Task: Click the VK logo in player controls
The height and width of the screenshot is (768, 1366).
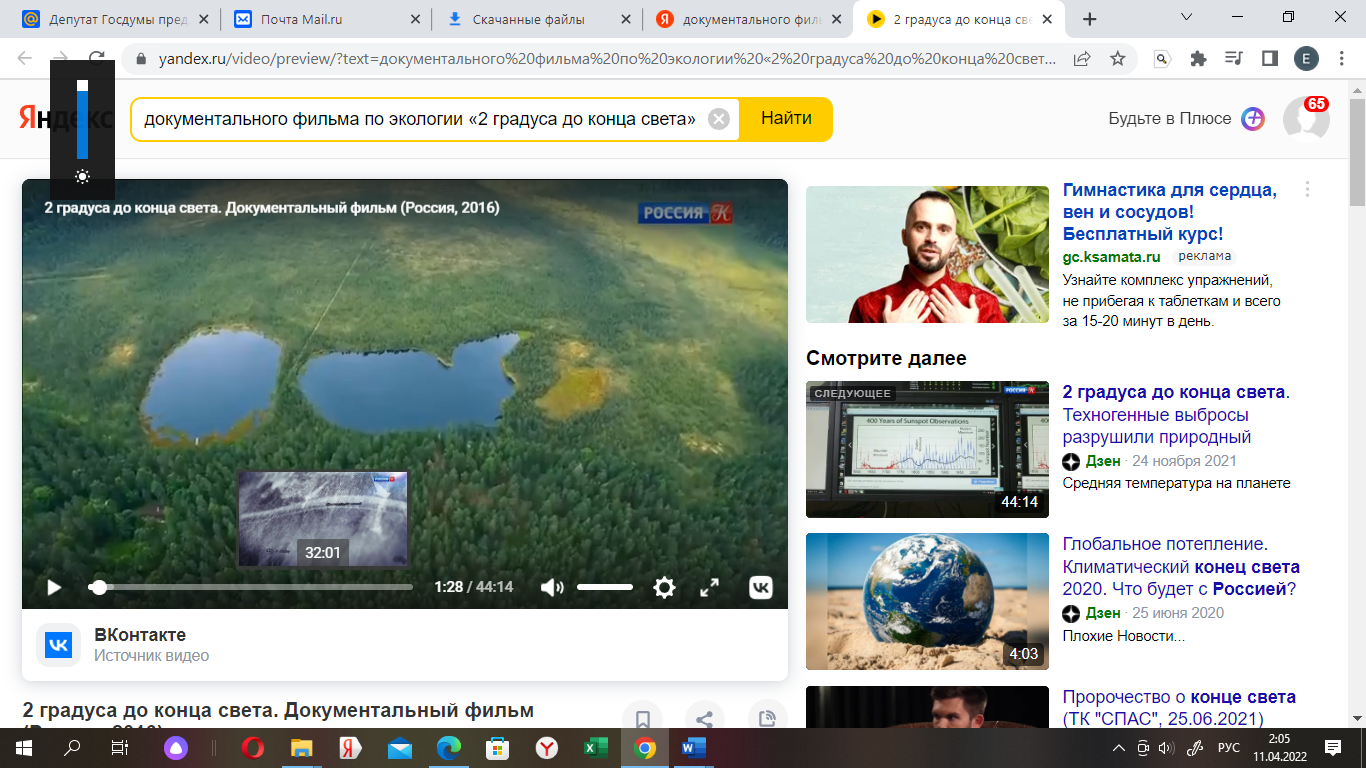Action: click(x=761, y=588)
